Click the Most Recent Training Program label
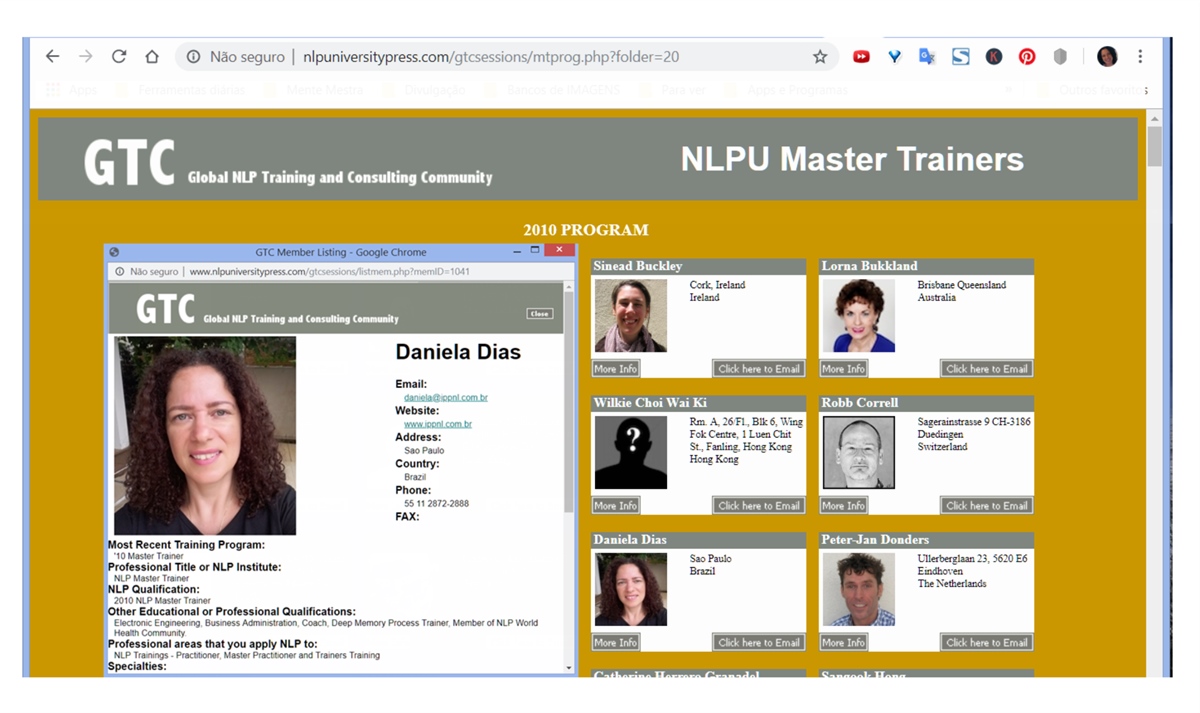This screenshot has height=713, width=1200. [187, 545]
